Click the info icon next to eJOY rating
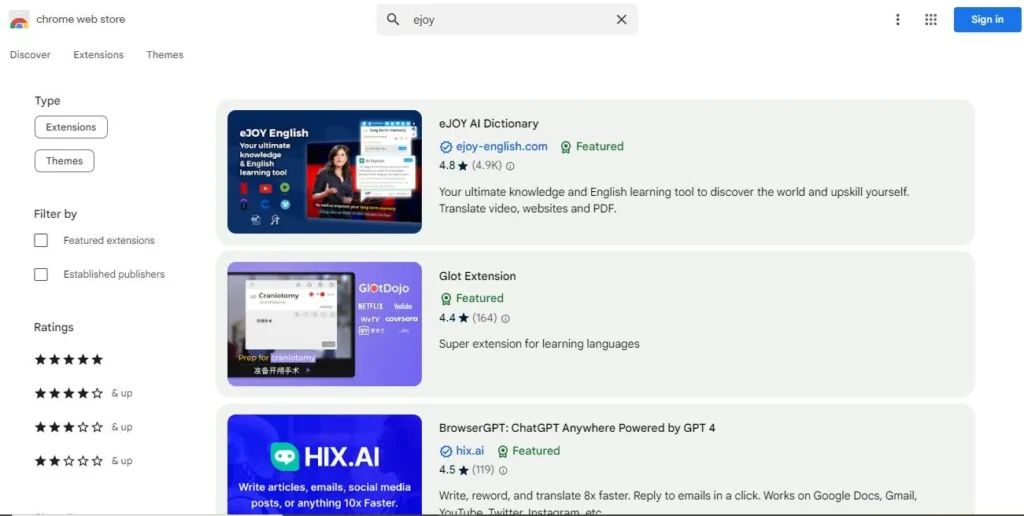 tap(510, 166)
